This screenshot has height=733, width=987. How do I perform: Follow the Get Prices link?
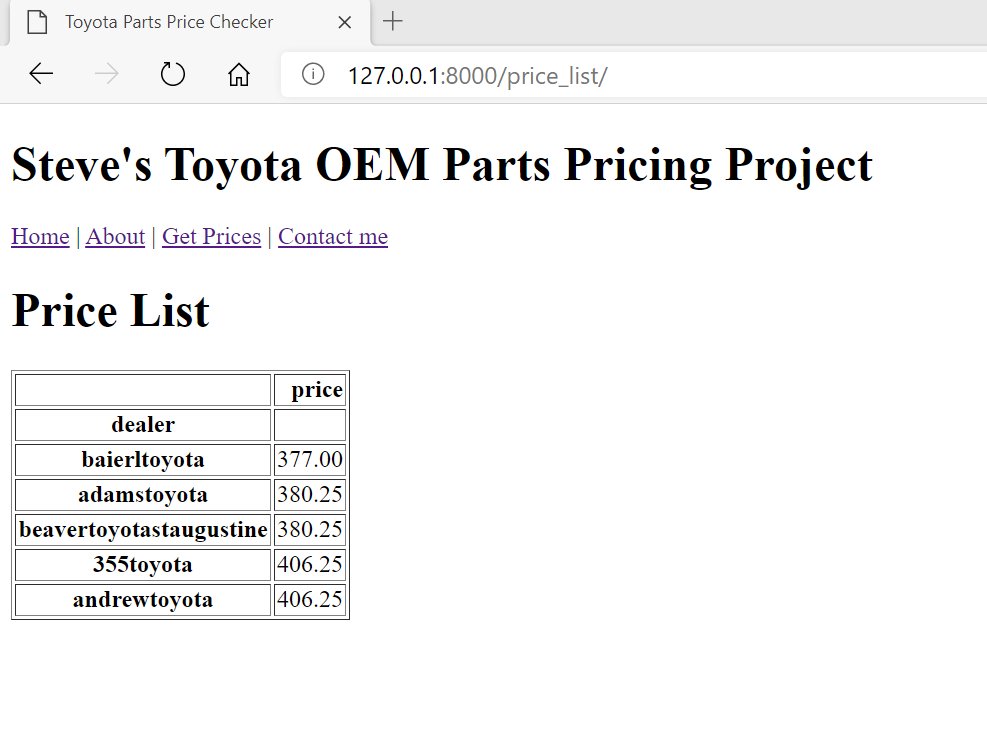click(x=212, y=237)
